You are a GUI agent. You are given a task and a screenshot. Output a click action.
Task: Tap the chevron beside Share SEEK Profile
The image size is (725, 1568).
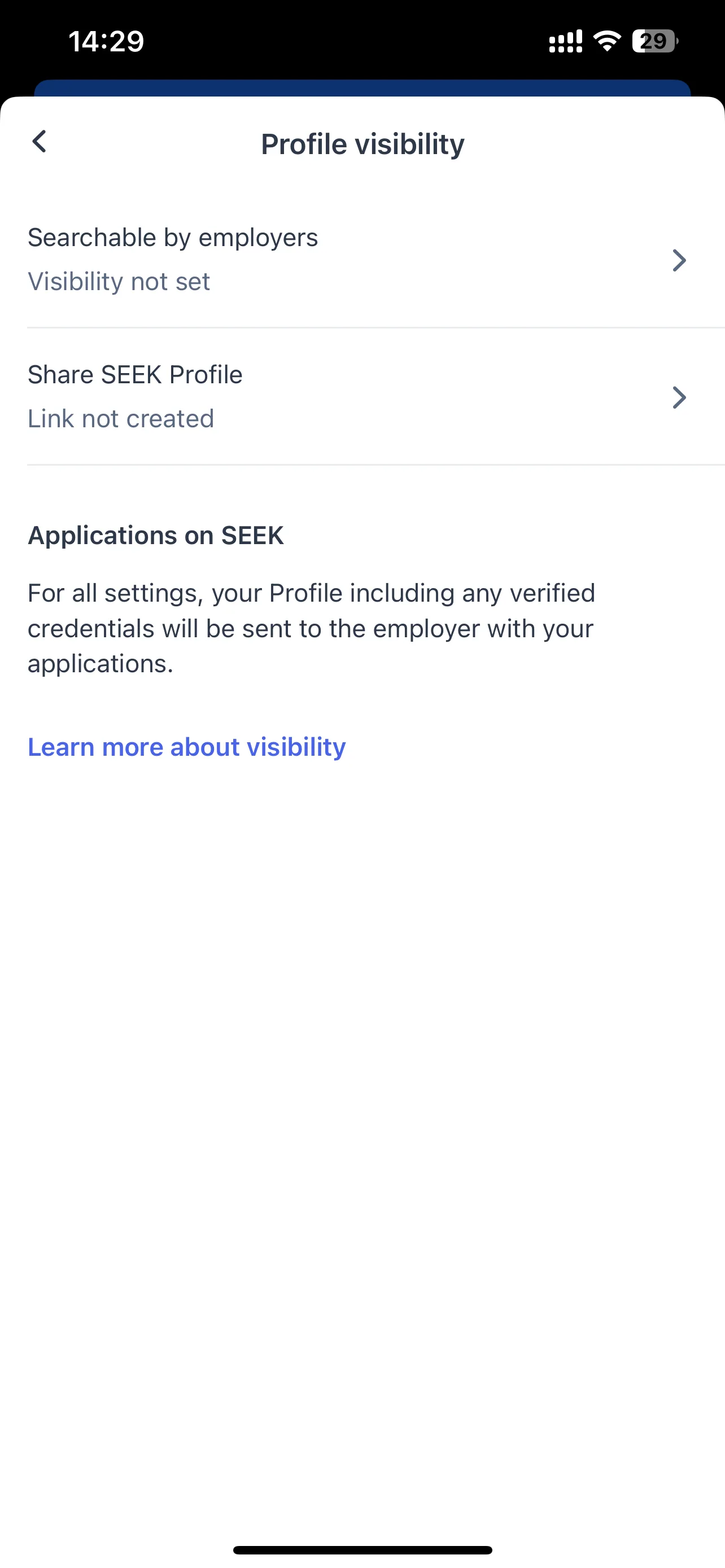(679, 397)
